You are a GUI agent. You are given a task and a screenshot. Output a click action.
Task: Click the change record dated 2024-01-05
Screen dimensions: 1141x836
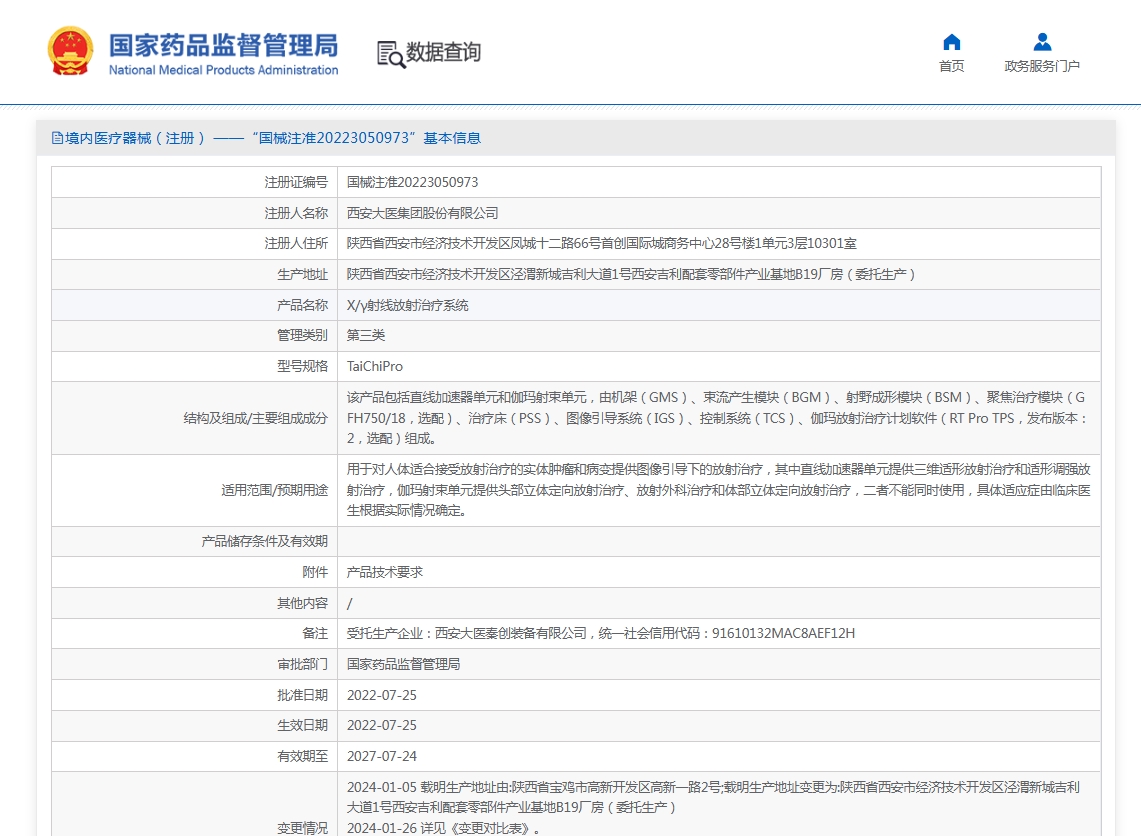click(713, 797)
